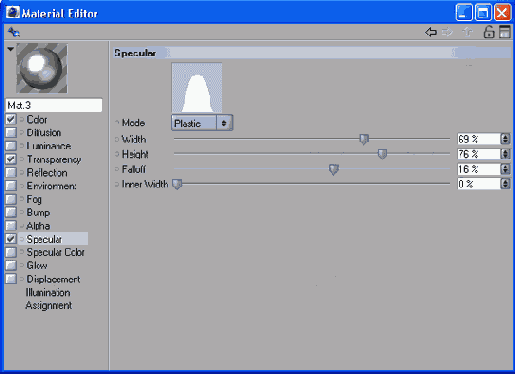
Task: Click the Width slider handle
Action: point(364,139)
